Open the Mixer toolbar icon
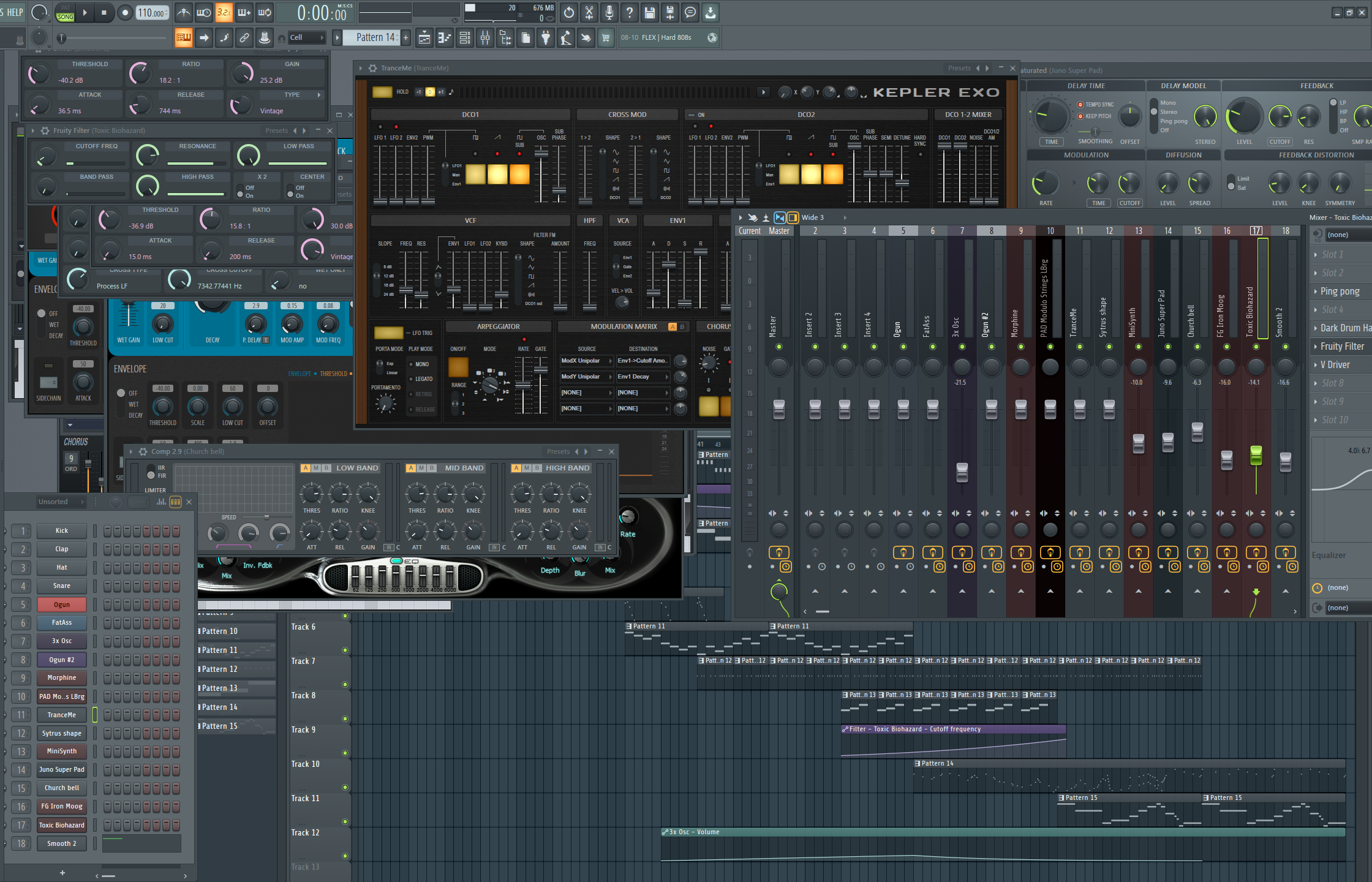1372x882 pixels. point(485,38)
